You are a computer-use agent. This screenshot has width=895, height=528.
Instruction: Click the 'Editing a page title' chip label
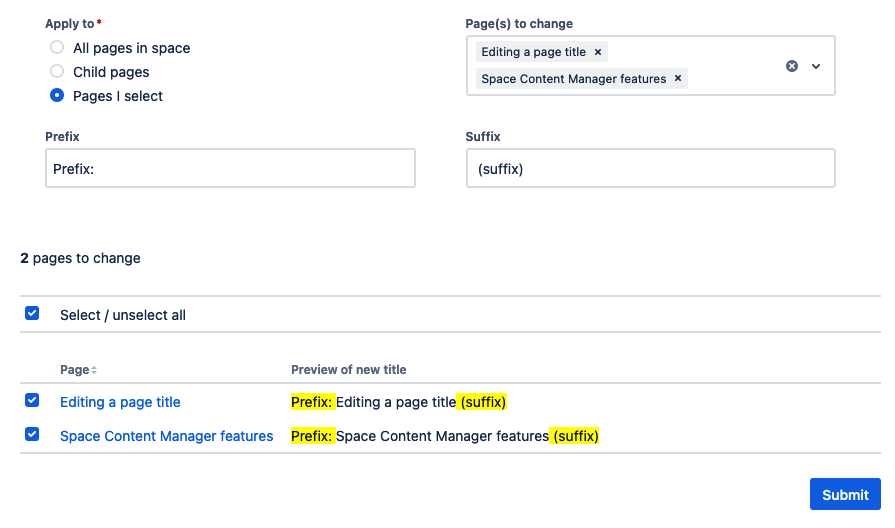[533, 52]
